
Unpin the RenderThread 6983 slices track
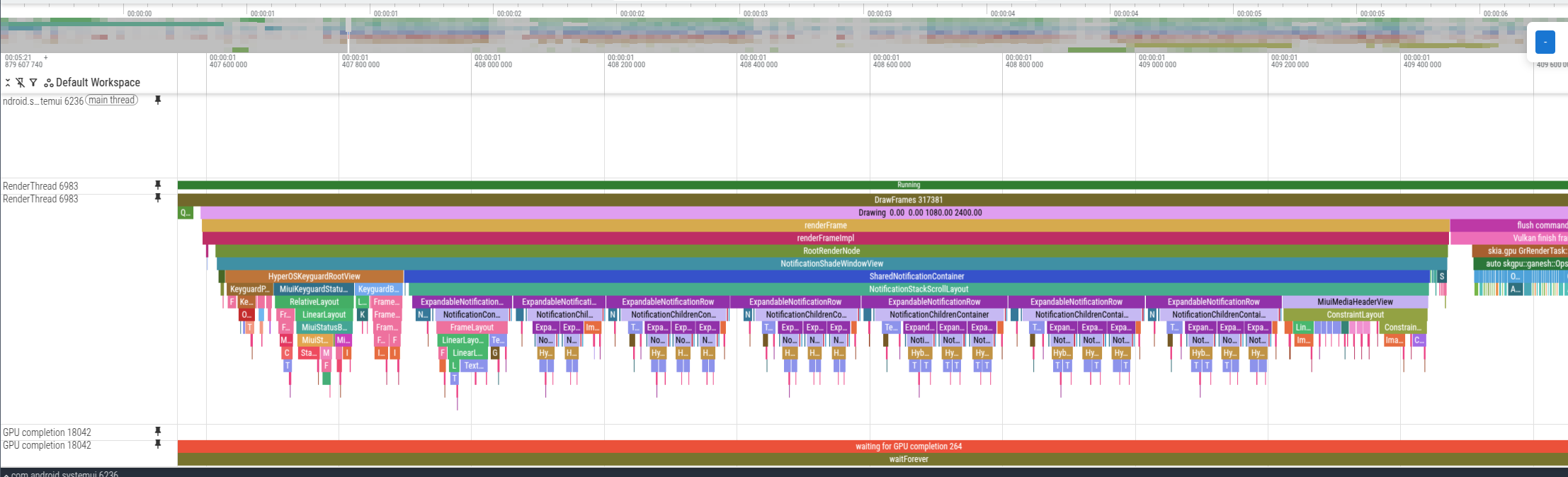158,198
